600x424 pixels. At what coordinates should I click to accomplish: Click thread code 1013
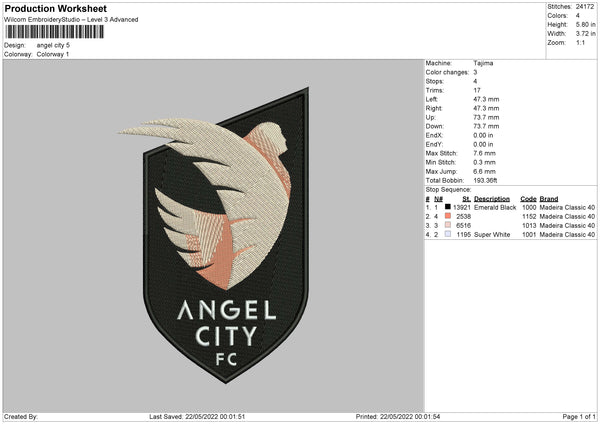click(x=529, y=225)
